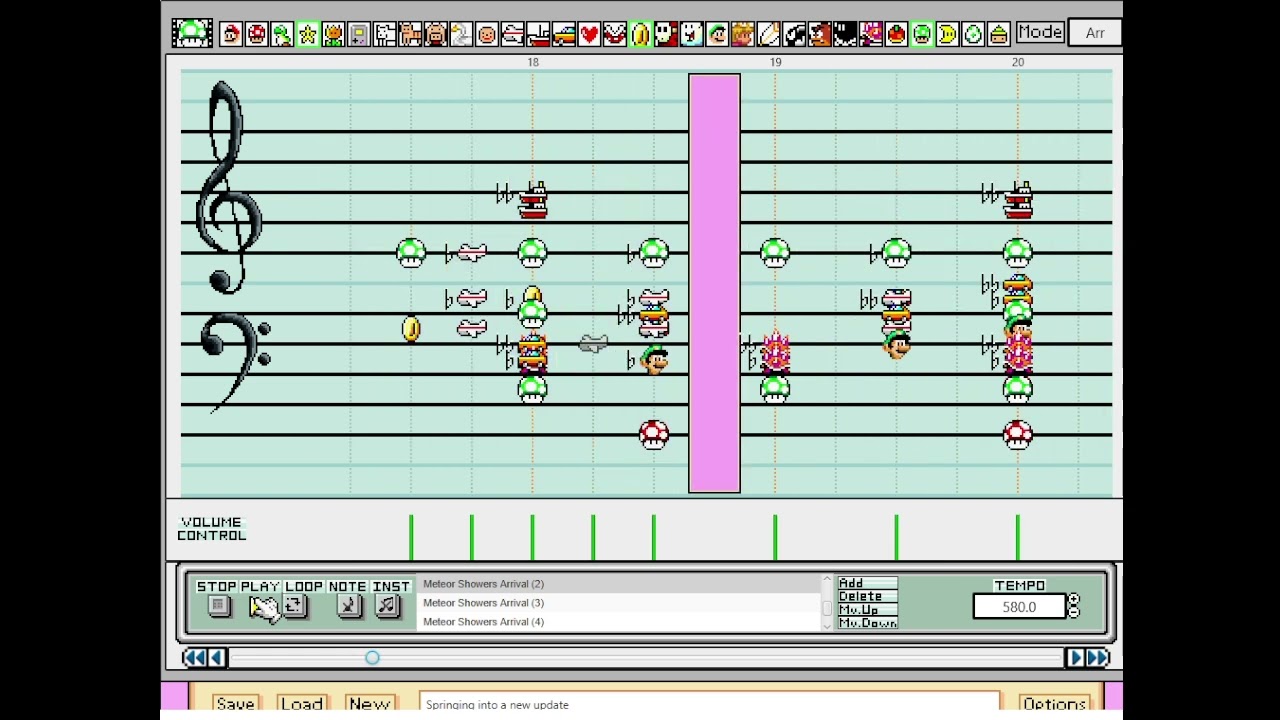Select the Boo ghost instrument
This screenshot has height=720, width=1280.
[x=691, y=34]
